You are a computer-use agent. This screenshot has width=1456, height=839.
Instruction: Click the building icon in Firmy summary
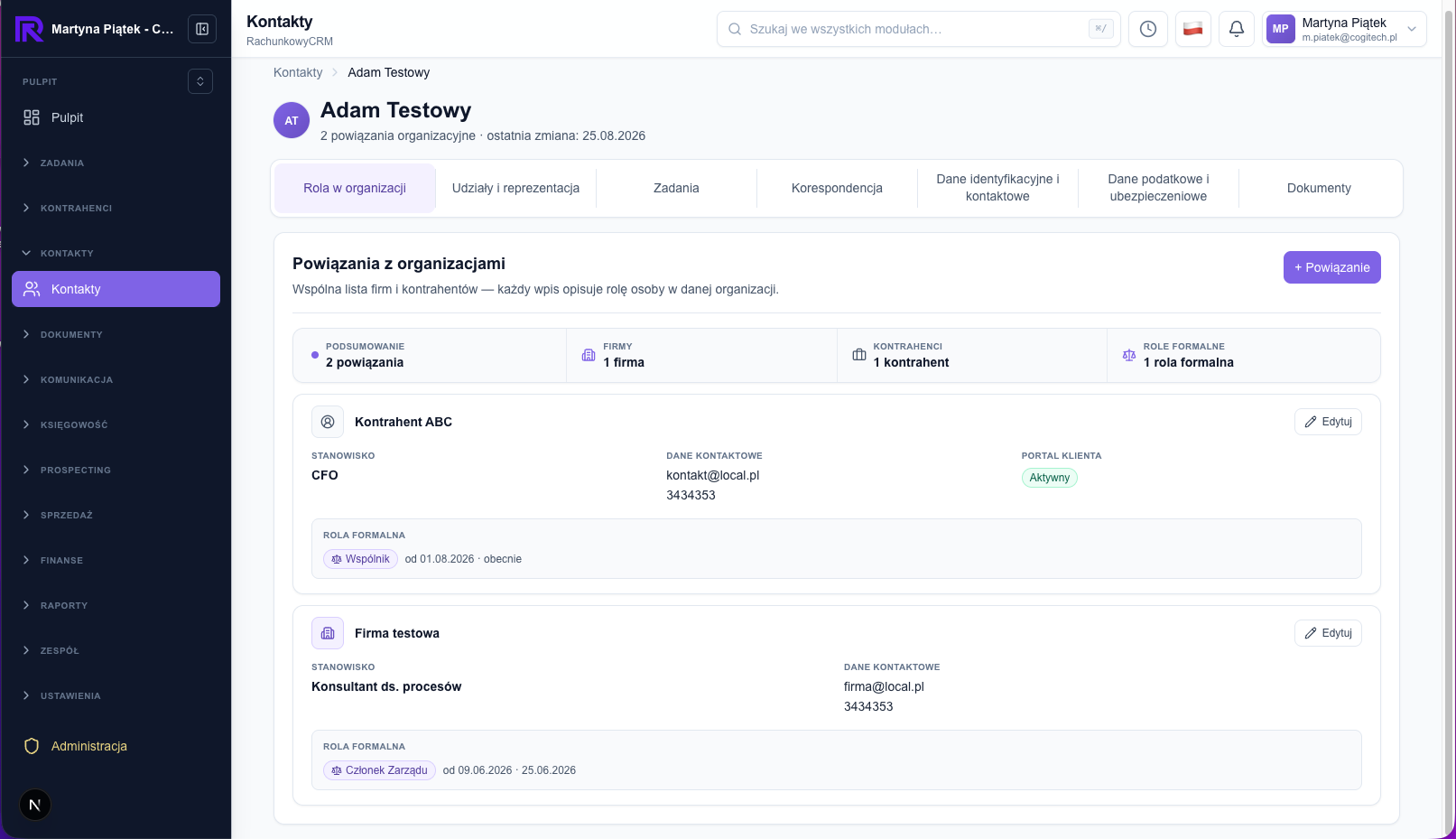pyautogui.click(x=589, y=355)
